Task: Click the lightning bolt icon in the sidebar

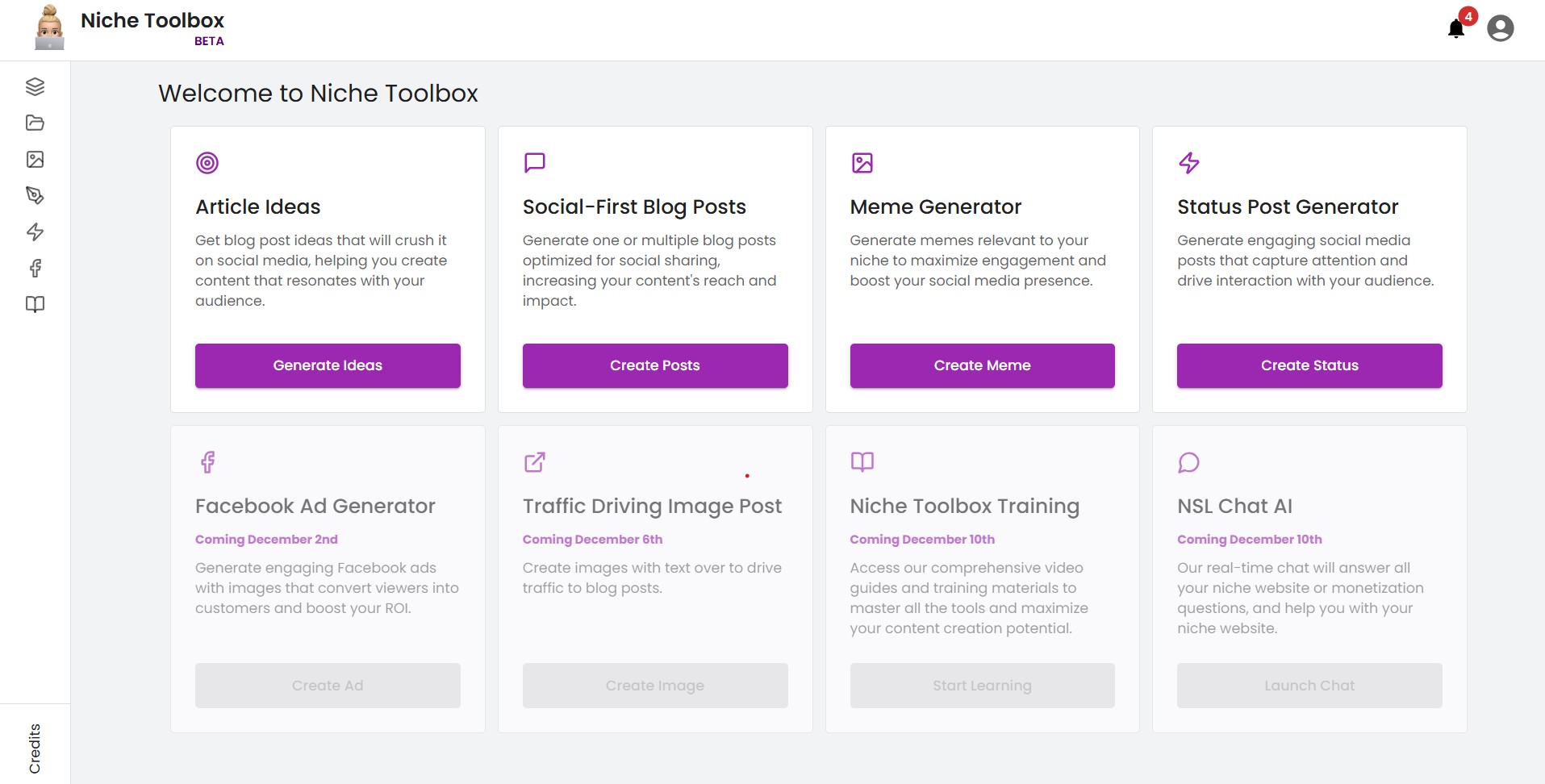Action: click(x=34, y=232)
